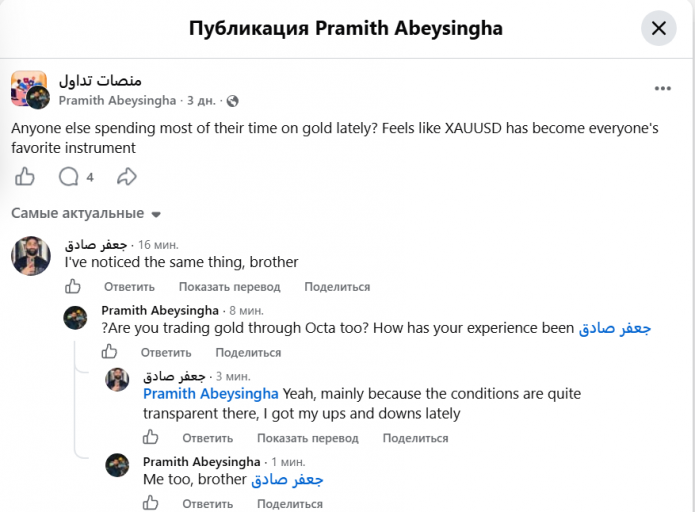695x512 pixels.
Task: Click the group avatar beside the post header
Action: [x=29, y=88]
